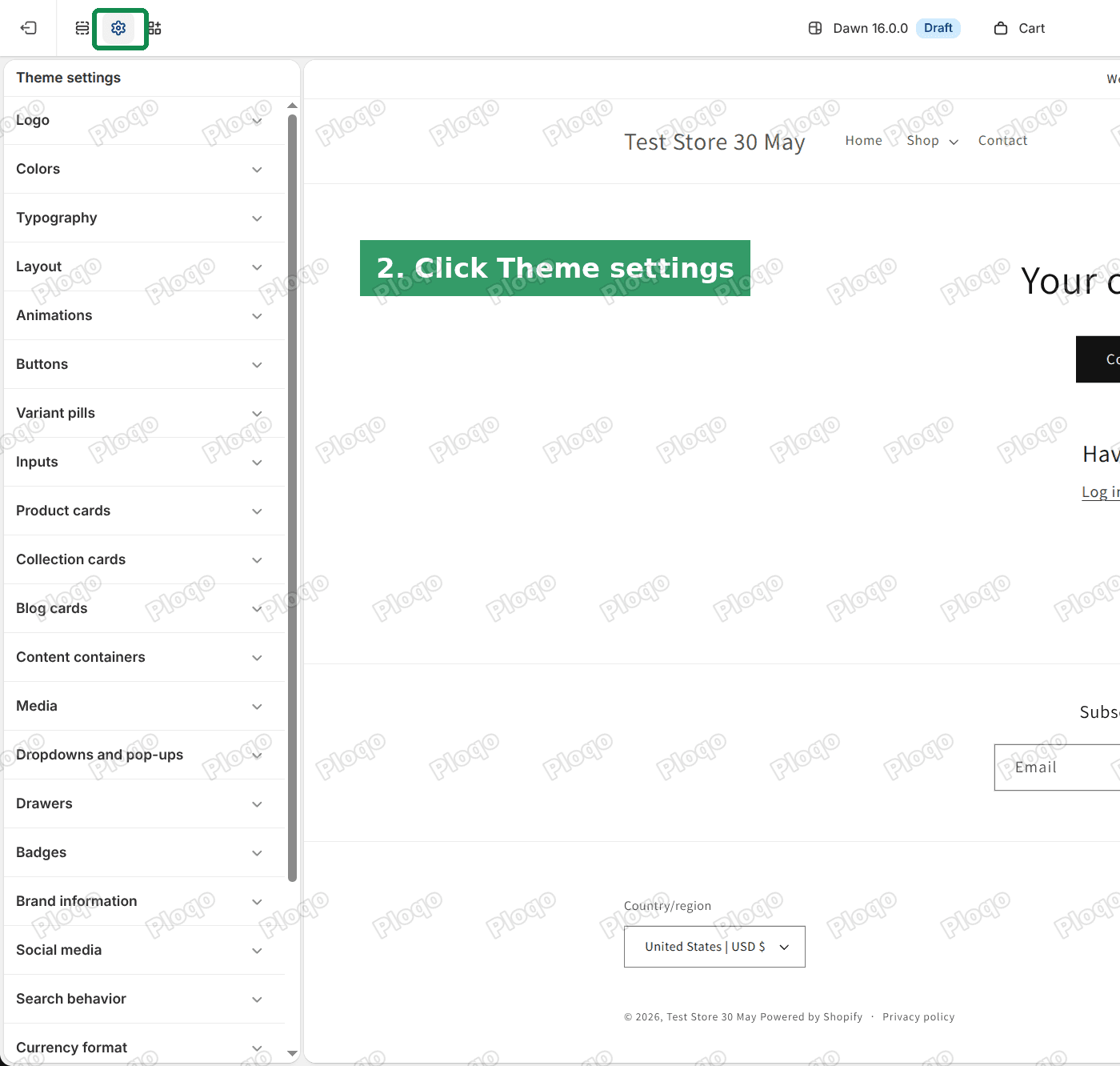
Task: Expand the Content containers section
Action: coord(145,657)
